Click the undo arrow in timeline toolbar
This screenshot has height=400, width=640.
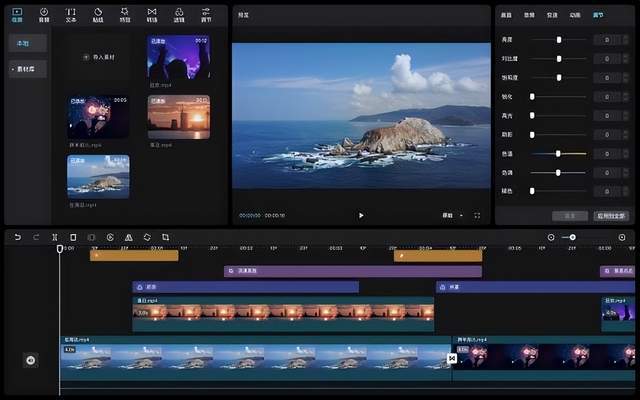(x=17, y=237)
